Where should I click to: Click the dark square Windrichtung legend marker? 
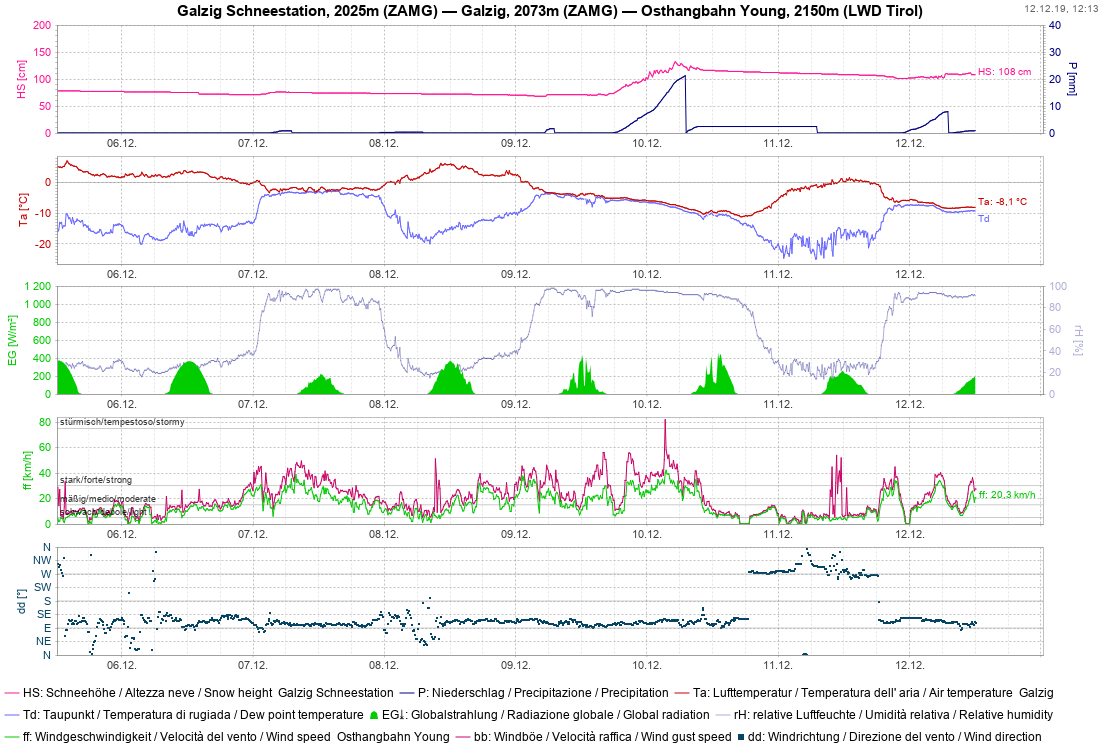(x=740, y=738)
